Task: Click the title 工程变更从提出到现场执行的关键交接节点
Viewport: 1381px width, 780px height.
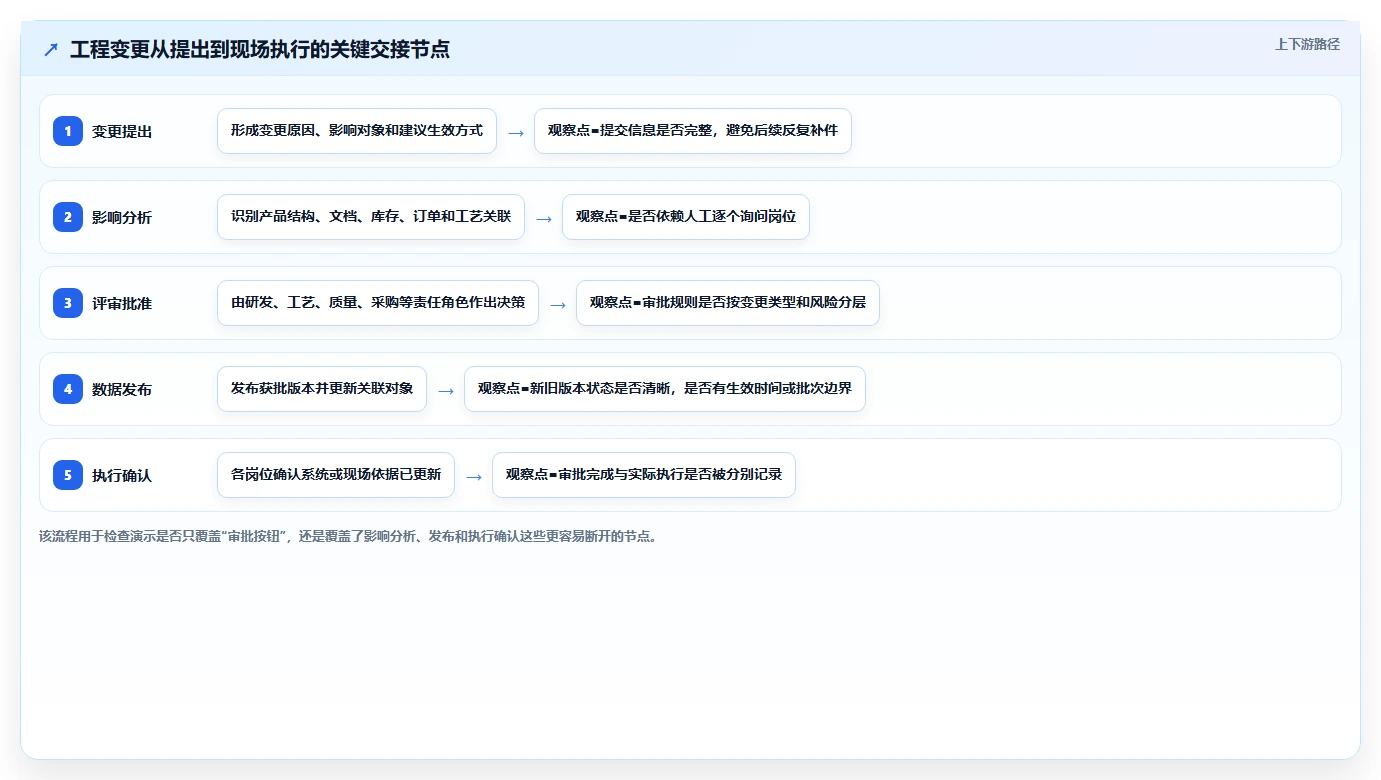Action: [260, 49]
